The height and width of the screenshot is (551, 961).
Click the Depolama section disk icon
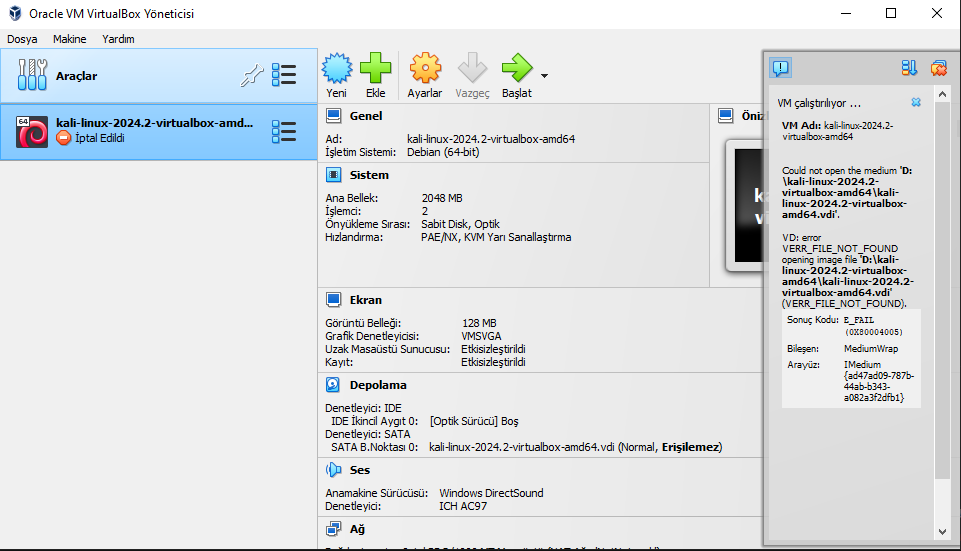pyautogui.click(x=333, y=385)
